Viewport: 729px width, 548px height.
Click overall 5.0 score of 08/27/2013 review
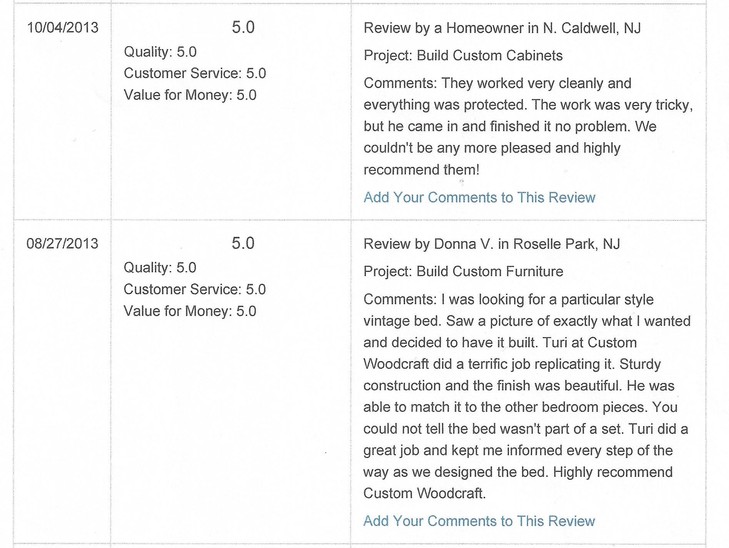(243, 243)
